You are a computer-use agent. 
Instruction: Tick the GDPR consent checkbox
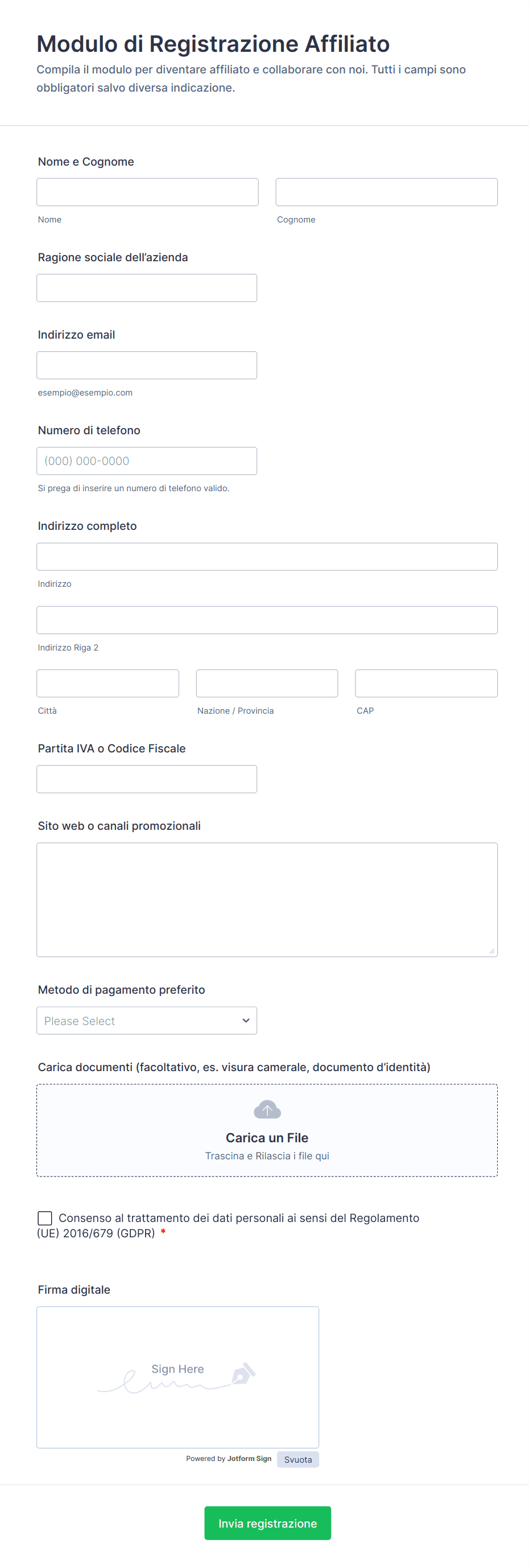(x=44, y=1218)
